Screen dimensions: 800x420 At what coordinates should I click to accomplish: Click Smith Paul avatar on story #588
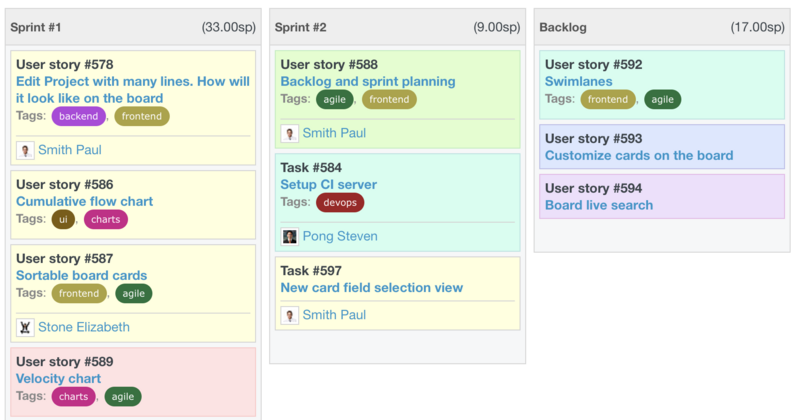290,133
